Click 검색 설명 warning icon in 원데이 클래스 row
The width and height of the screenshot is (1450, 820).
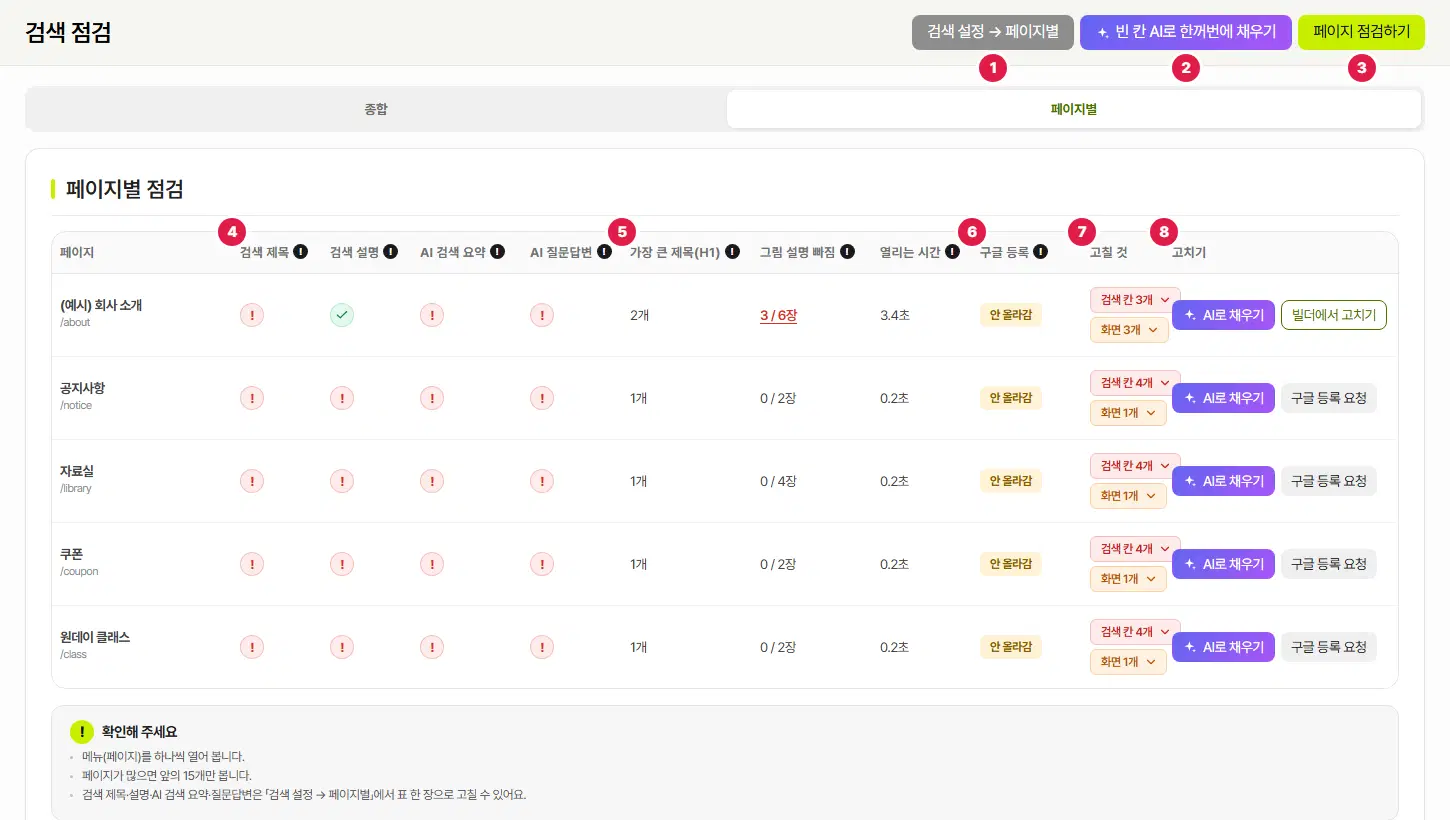[342, 647]
